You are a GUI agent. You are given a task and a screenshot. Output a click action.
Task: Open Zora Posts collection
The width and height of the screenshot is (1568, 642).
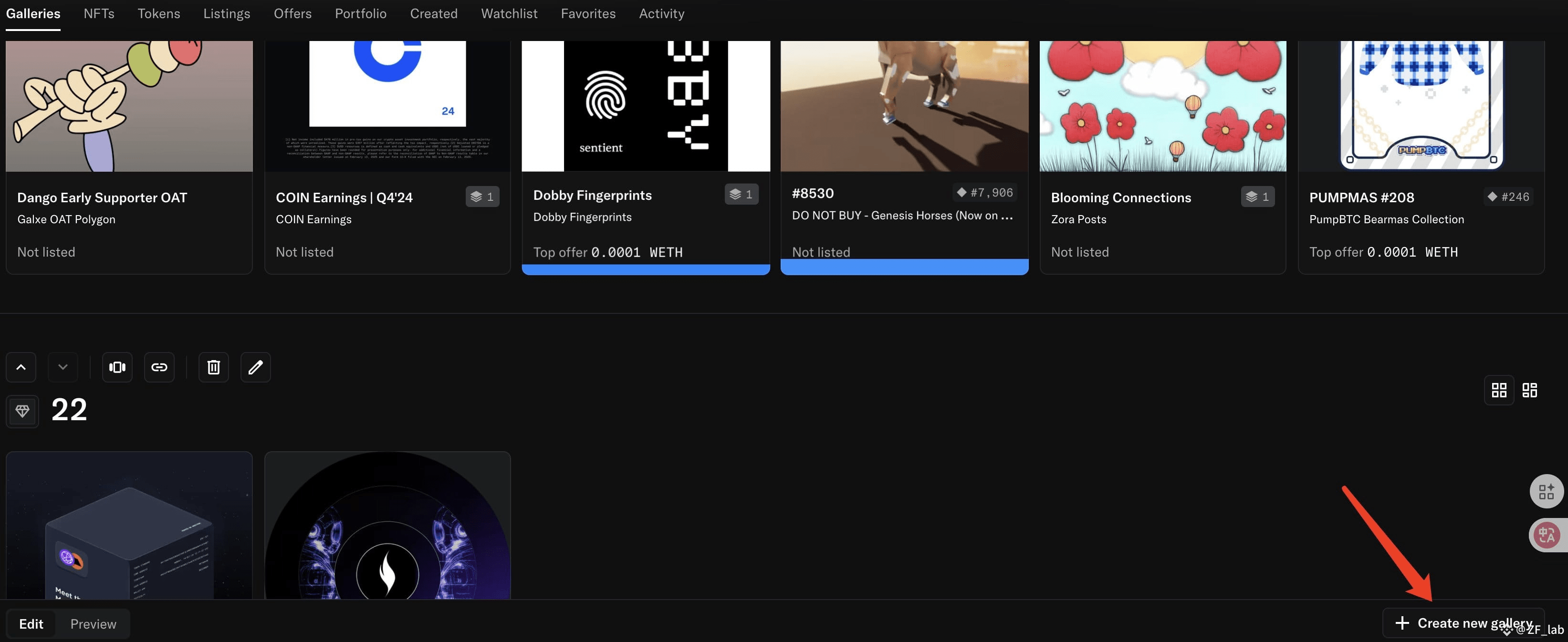(1078, 219)
